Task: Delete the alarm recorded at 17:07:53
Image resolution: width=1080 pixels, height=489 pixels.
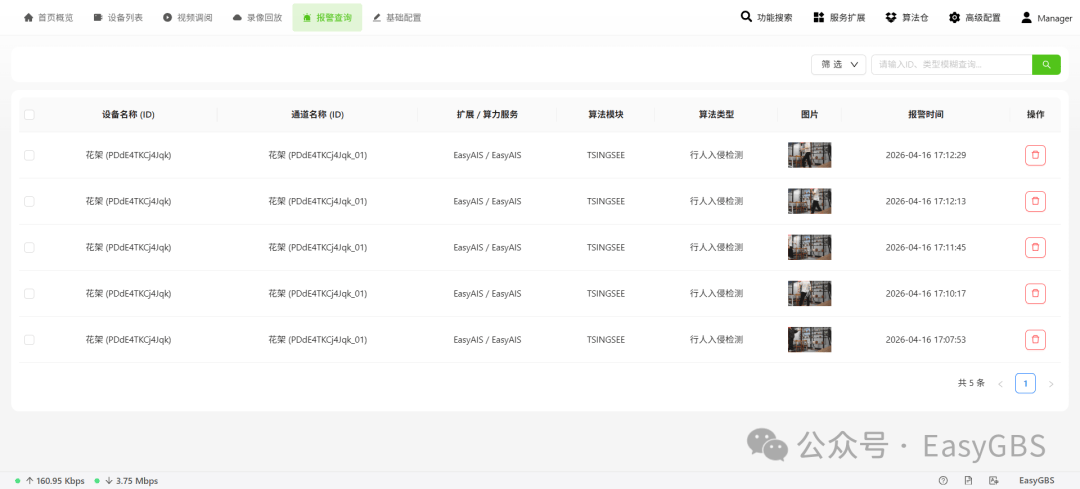Action: tap(1035, 340)
